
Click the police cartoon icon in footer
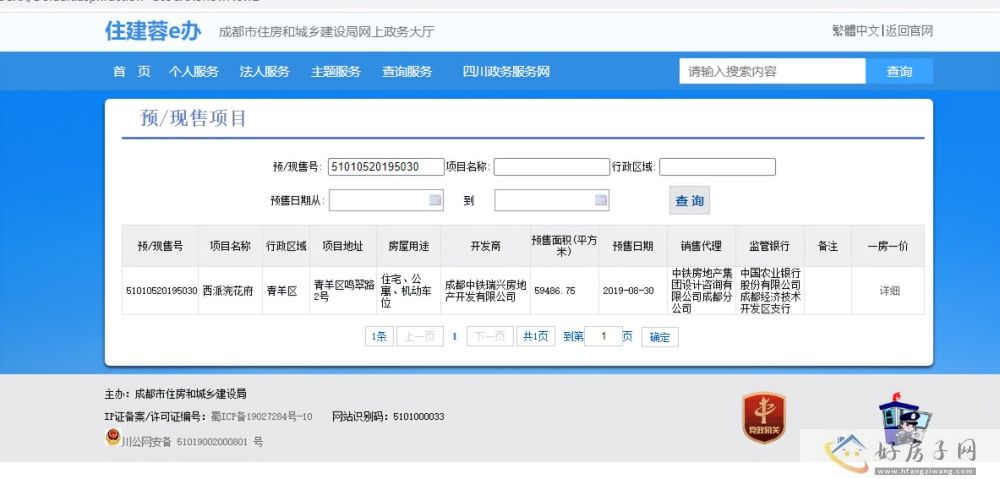(x=903, y=420)
